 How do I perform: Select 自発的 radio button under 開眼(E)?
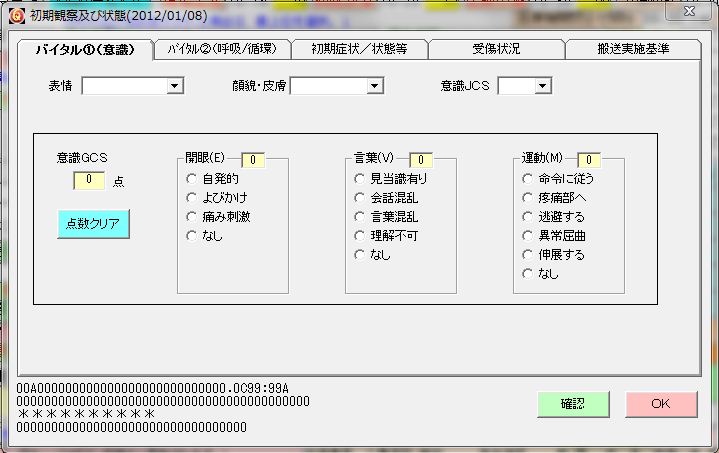pos(192,178)
